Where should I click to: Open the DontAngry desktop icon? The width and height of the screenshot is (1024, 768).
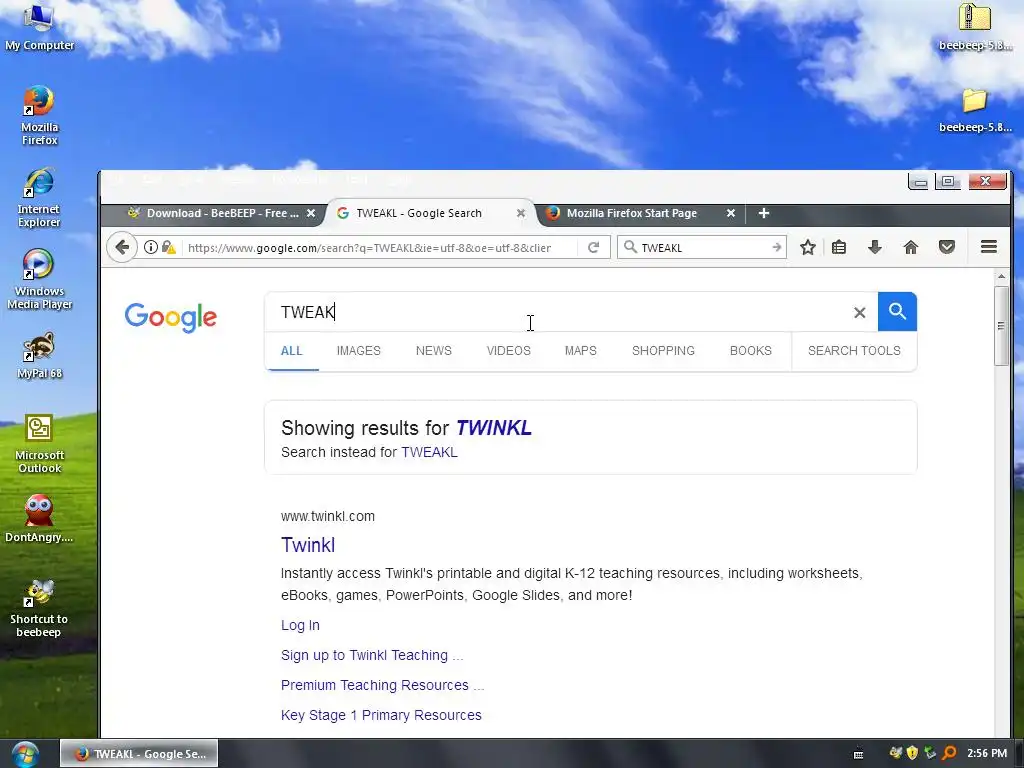[39, 519]
